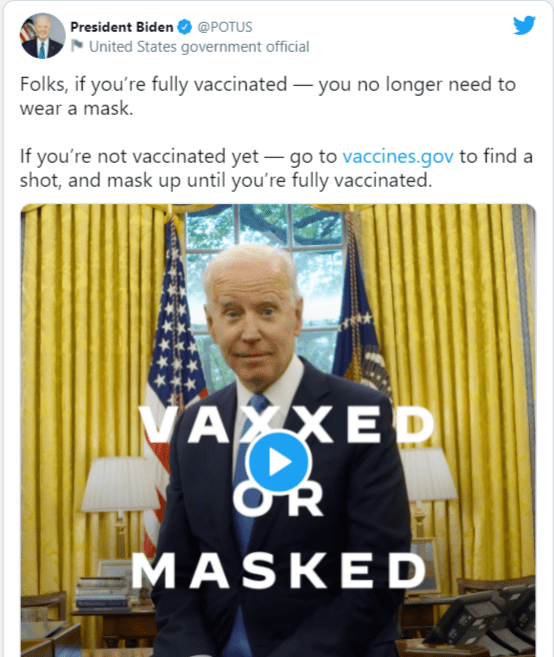Click the United States government official label

tap(199, 47)
